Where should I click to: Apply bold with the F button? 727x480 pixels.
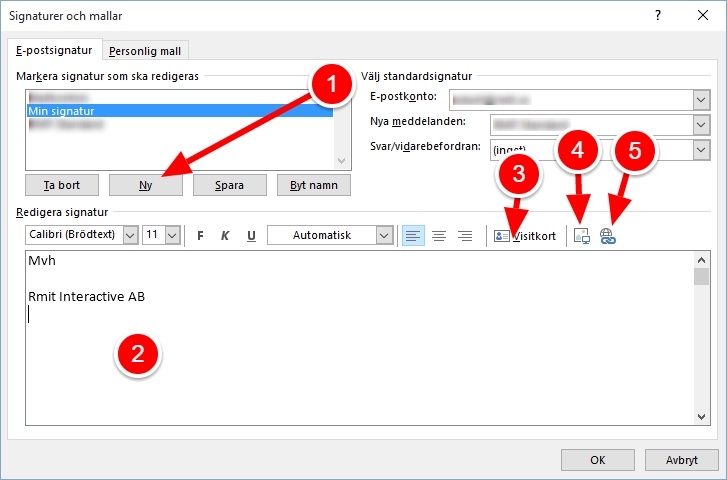pyautogui.click(x=200, y=236)
